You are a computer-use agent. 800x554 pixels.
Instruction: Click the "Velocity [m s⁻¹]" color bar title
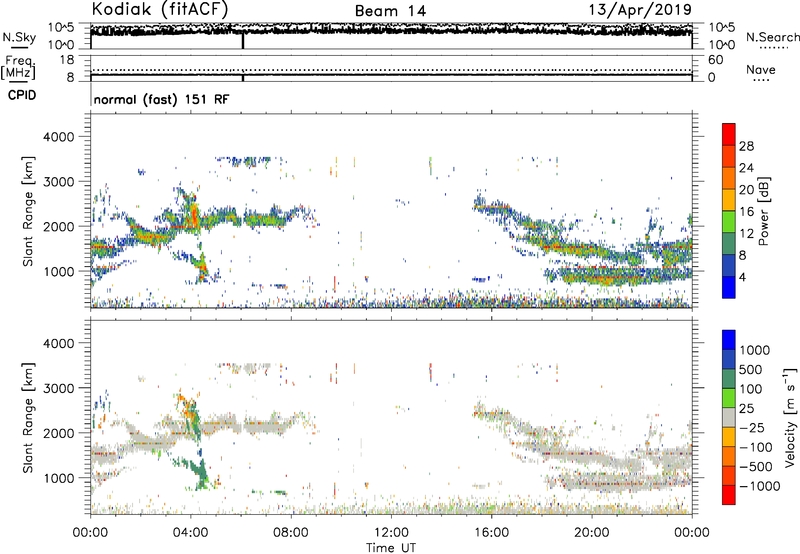point(790,417)
